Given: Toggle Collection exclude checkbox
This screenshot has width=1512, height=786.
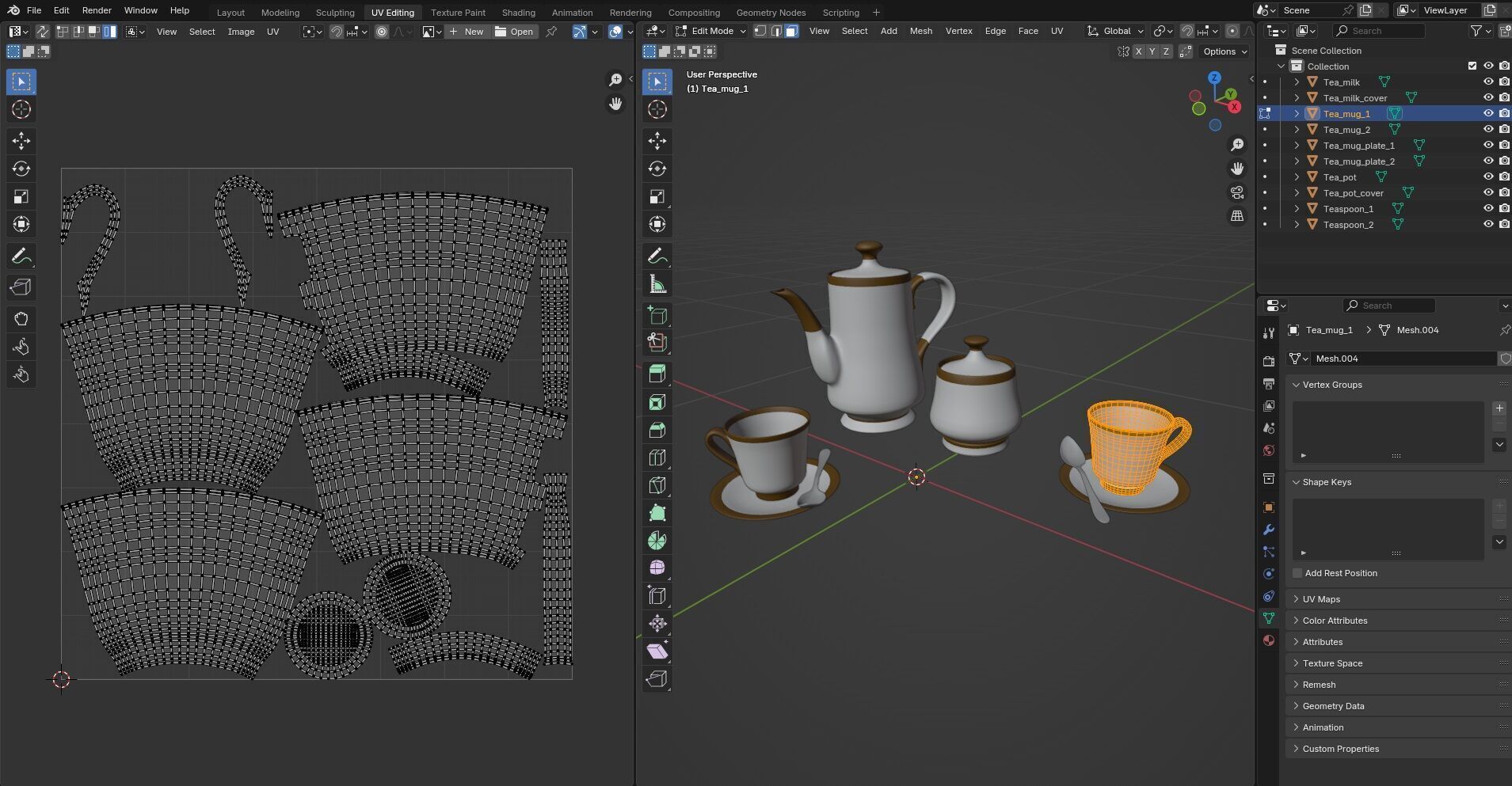Looking at the screenshot, I should [x=1472, y=66].
